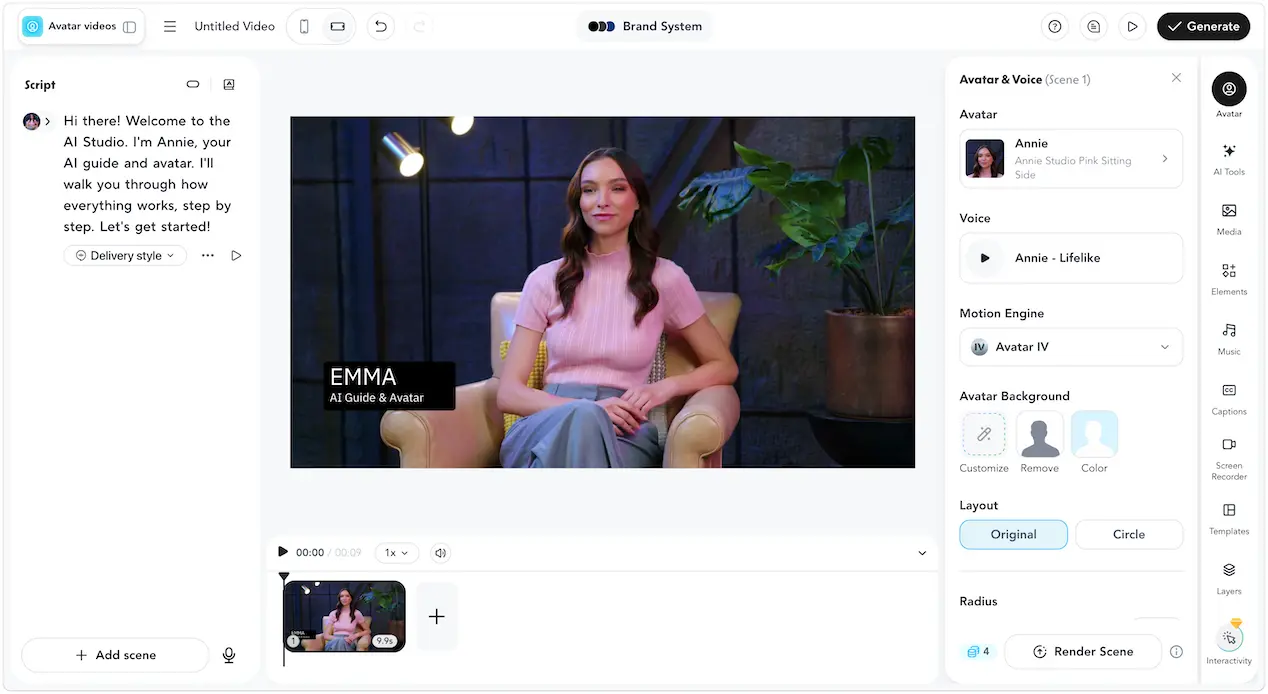Image resolution: width=1268 pixels, height=694 pixels.
Task: Select the Circle layout option
Action: [1129, 534]
